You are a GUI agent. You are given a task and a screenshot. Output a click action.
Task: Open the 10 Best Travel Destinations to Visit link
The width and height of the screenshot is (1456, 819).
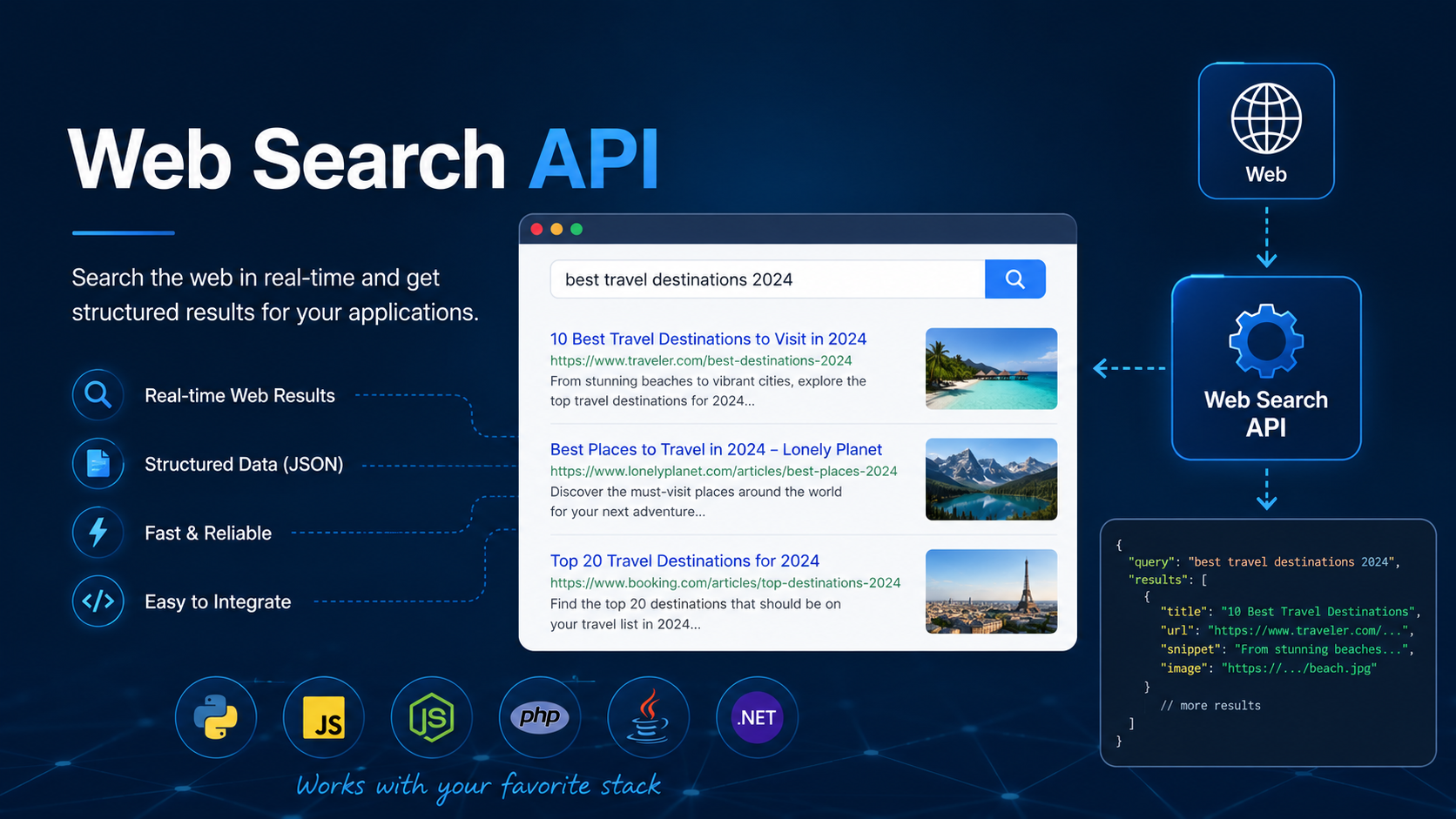[708, 339]
